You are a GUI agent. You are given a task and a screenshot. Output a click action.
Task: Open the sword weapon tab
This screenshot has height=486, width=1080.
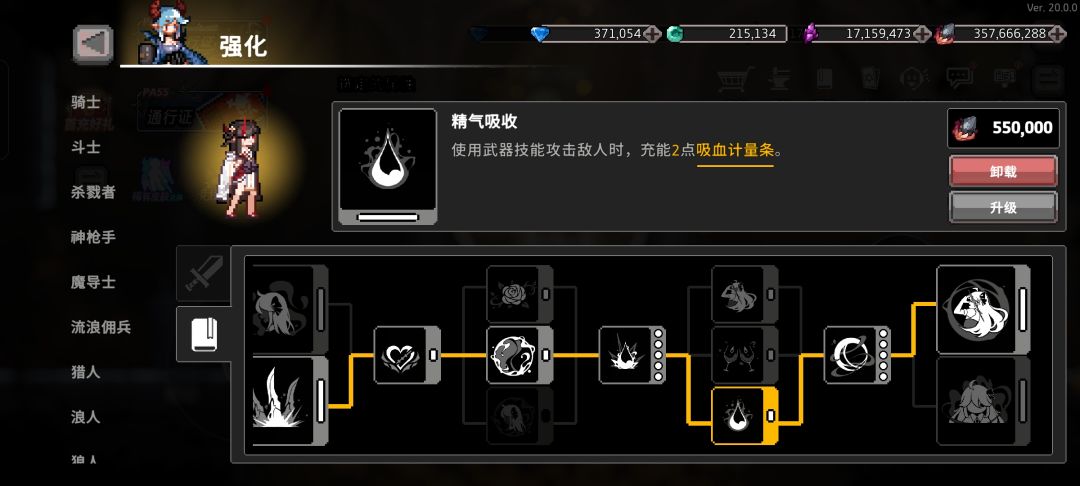[x=204, y=274]
